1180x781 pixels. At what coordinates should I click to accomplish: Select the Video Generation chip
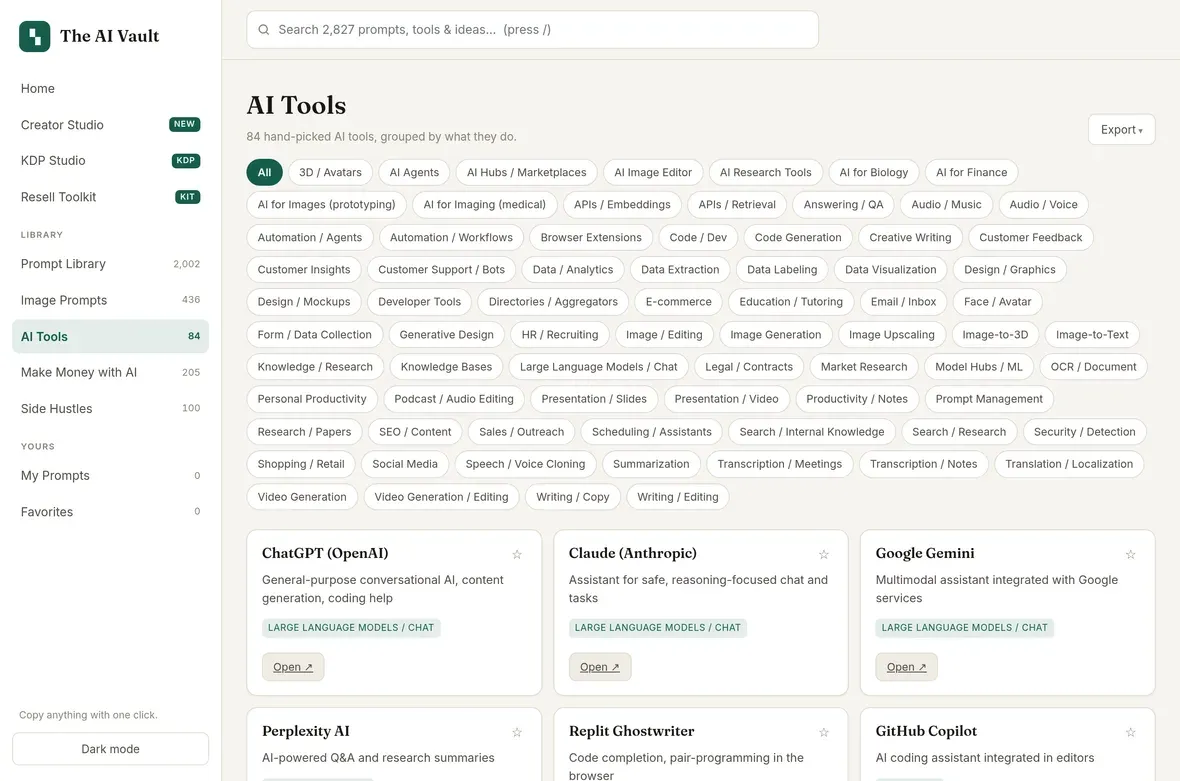pyautogui.click(x=302, y=497)
